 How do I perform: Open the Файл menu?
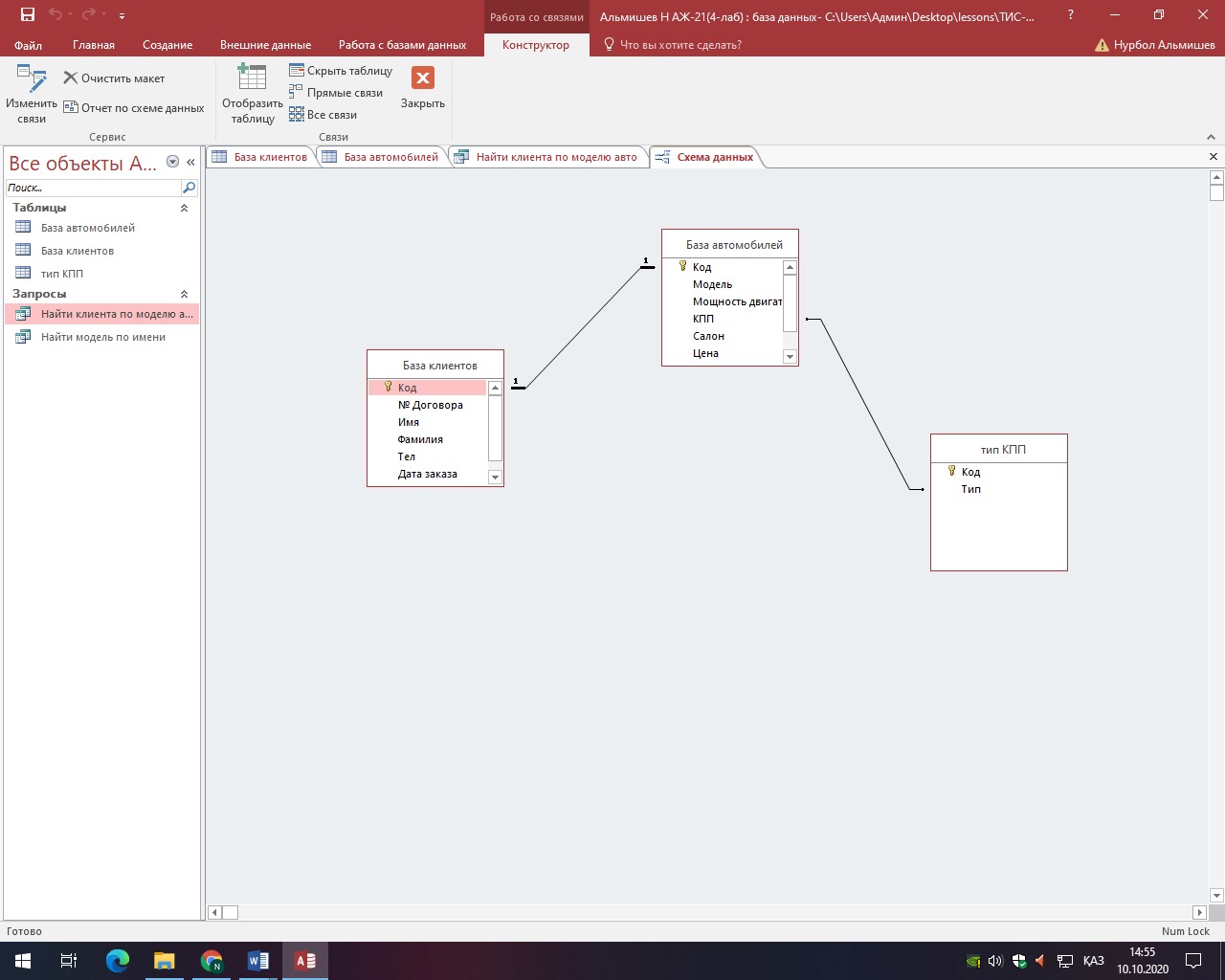click(x=29, y=45)
